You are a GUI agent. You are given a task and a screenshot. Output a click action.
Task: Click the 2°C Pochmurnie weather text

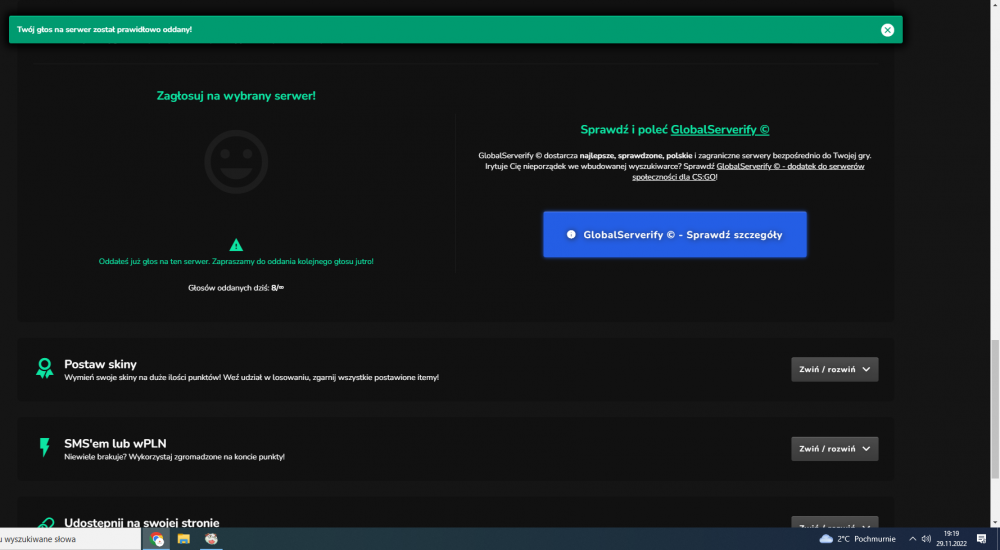tap(866, 539)
